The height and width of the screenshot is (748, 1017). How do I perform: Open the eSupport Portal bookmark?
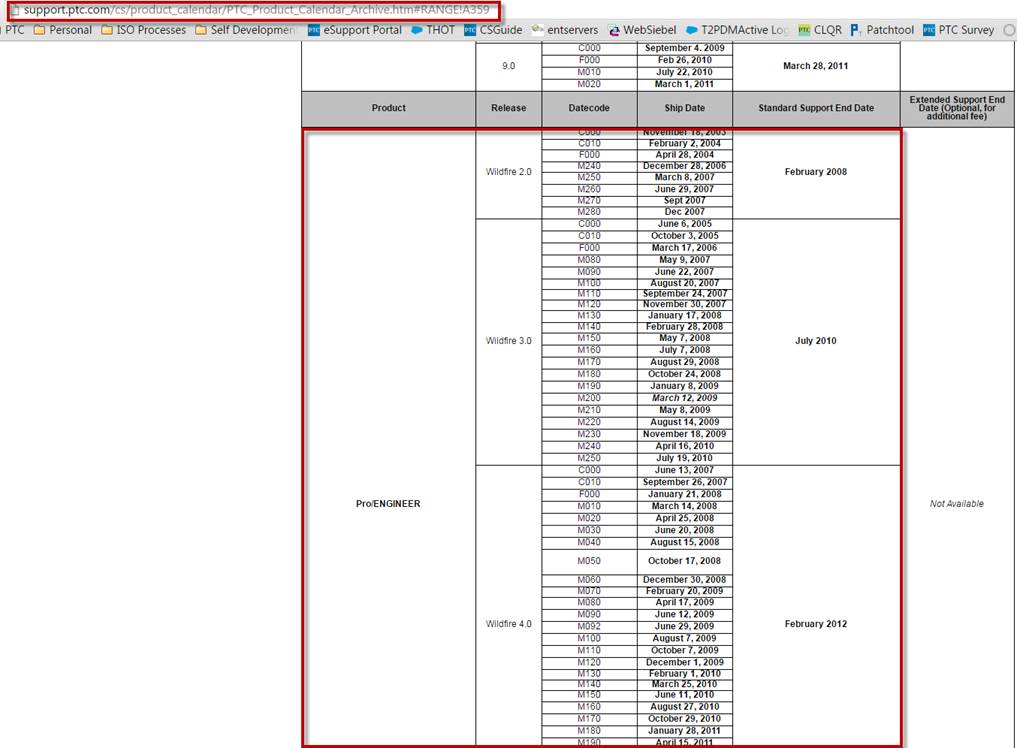coord(362,30)
